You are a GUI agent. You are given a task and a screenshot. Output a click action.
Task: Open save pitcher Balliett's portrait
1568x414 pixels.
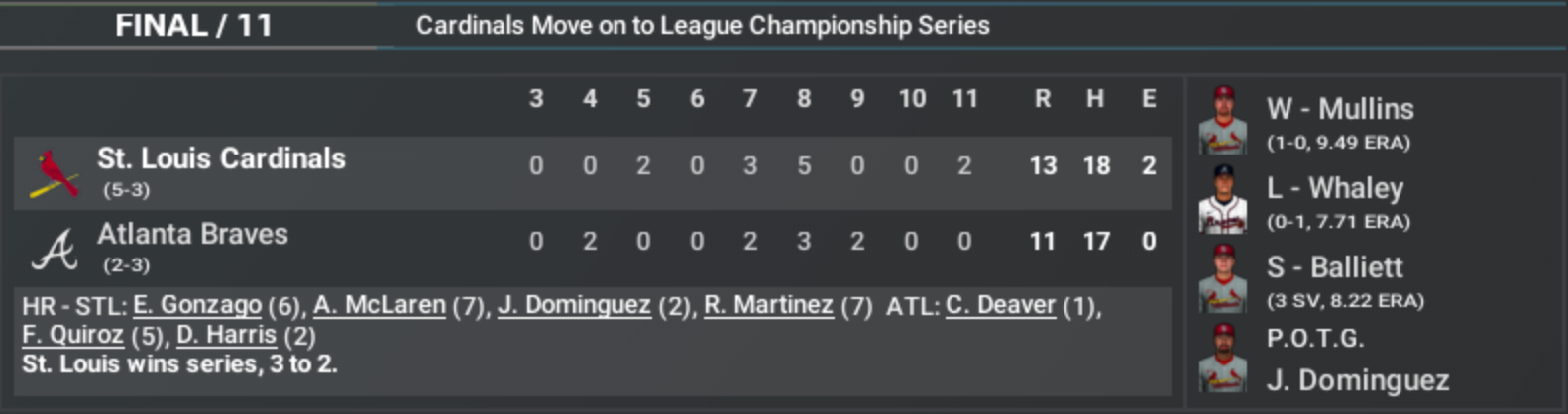[1223, 278]
